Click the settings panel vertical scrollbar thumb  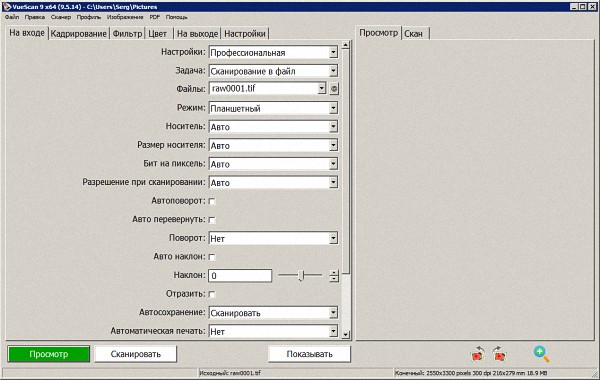[346, 161]
